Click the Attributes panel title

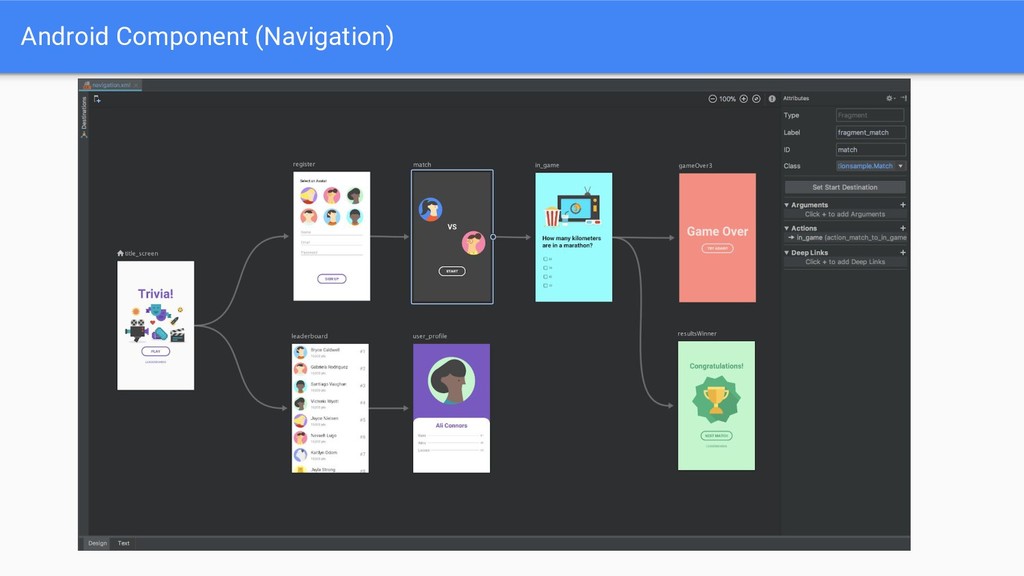click(796, 98)
